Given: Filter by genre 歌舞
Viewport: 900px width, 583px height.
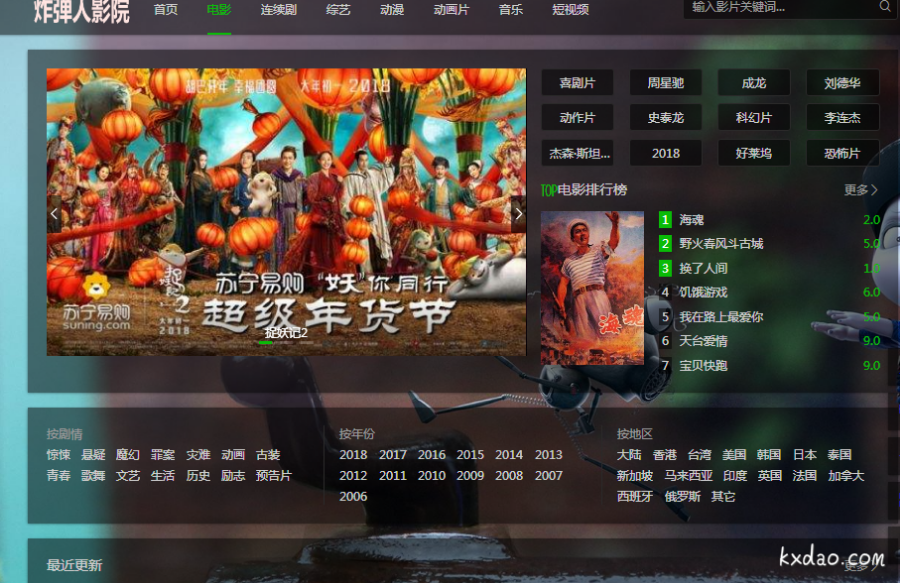Looking at the screenshot, I should tap(93, 476).
